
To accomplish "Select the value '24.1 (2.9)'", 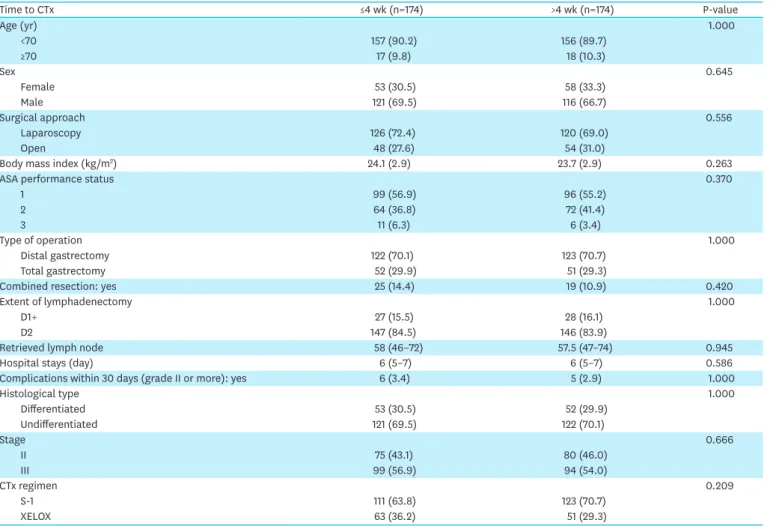I will click(389, 164).
